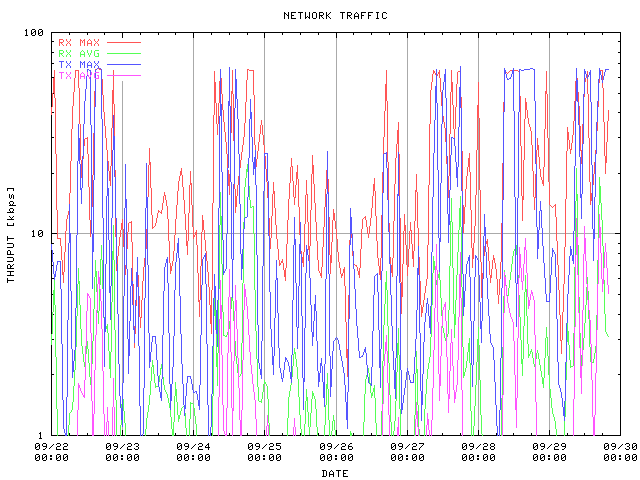This screenshot has width=640, height=480.
Task: Click the red RX MAX legend line sample
Action: [x=124, y=43]
